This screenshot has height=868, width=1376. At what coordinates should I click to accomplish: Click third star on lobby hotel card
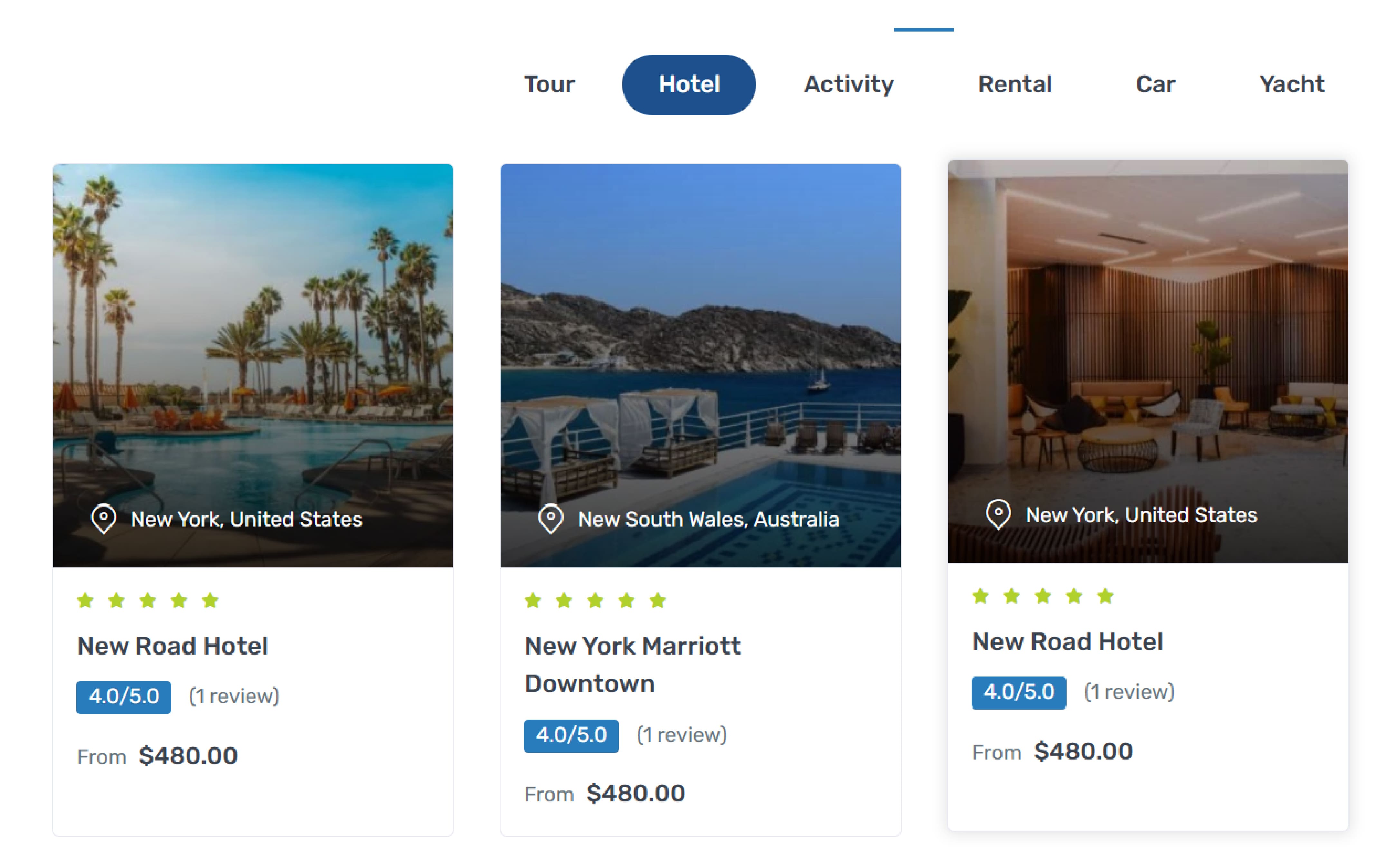click(1043, 596)
